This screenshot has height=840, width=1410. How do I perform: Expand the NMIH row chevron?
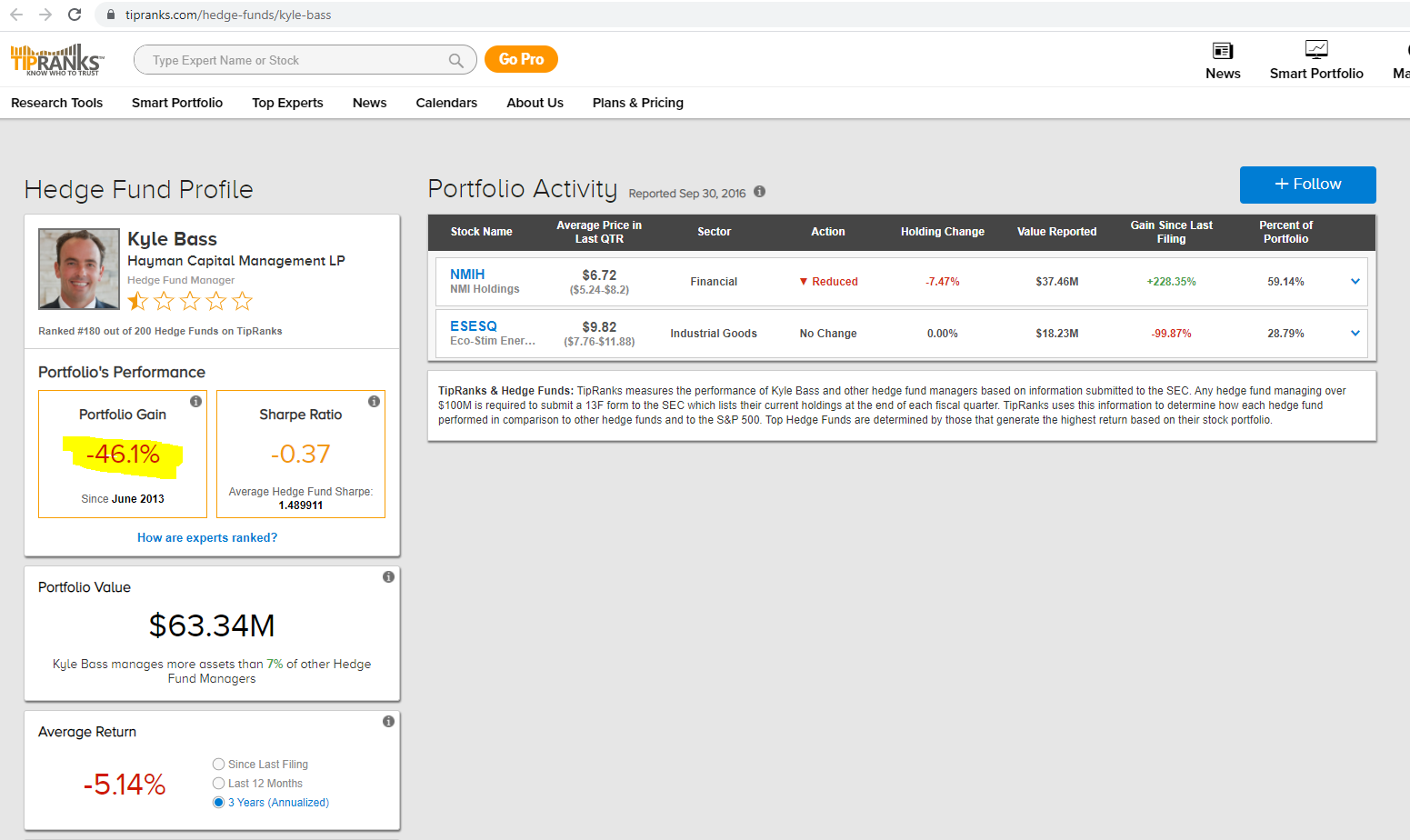click(1355, 282)
